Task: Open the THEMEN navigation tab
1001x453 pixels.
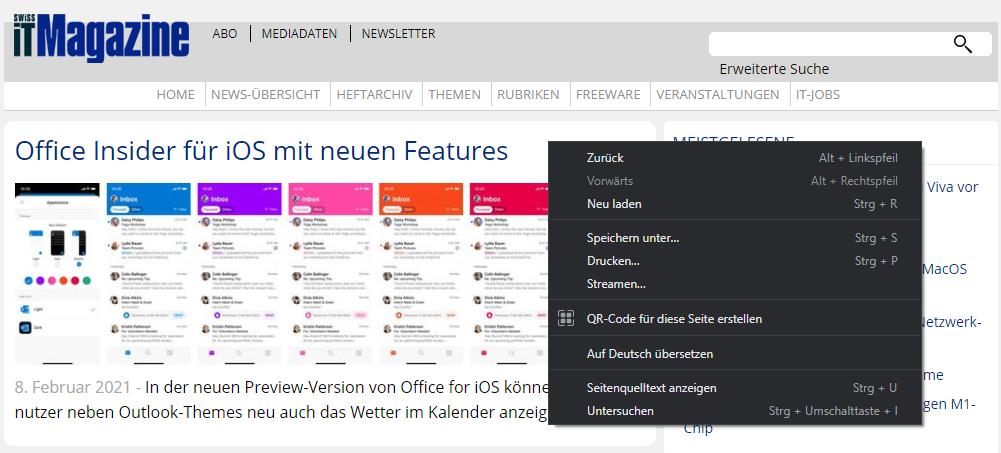Action: (455, 94)
